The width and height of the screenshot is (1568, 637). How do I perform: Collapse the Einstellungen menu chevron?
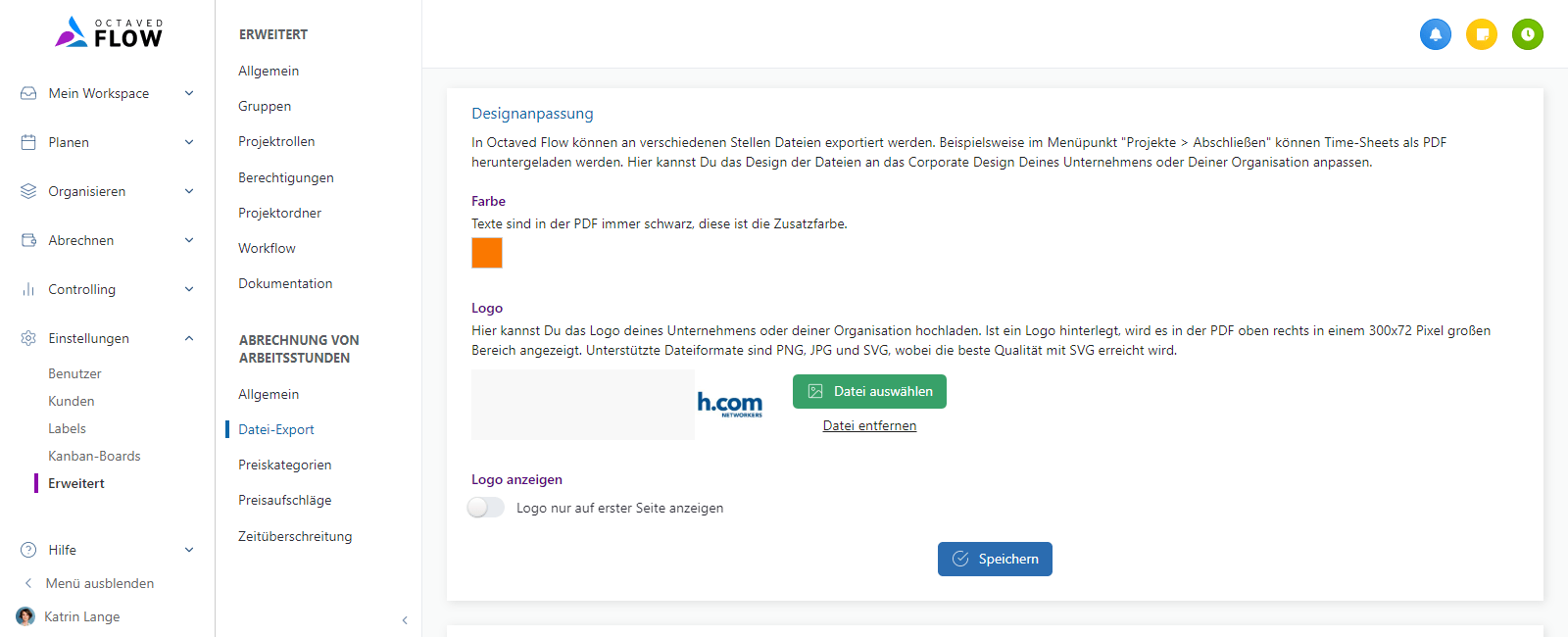point(189,338)
